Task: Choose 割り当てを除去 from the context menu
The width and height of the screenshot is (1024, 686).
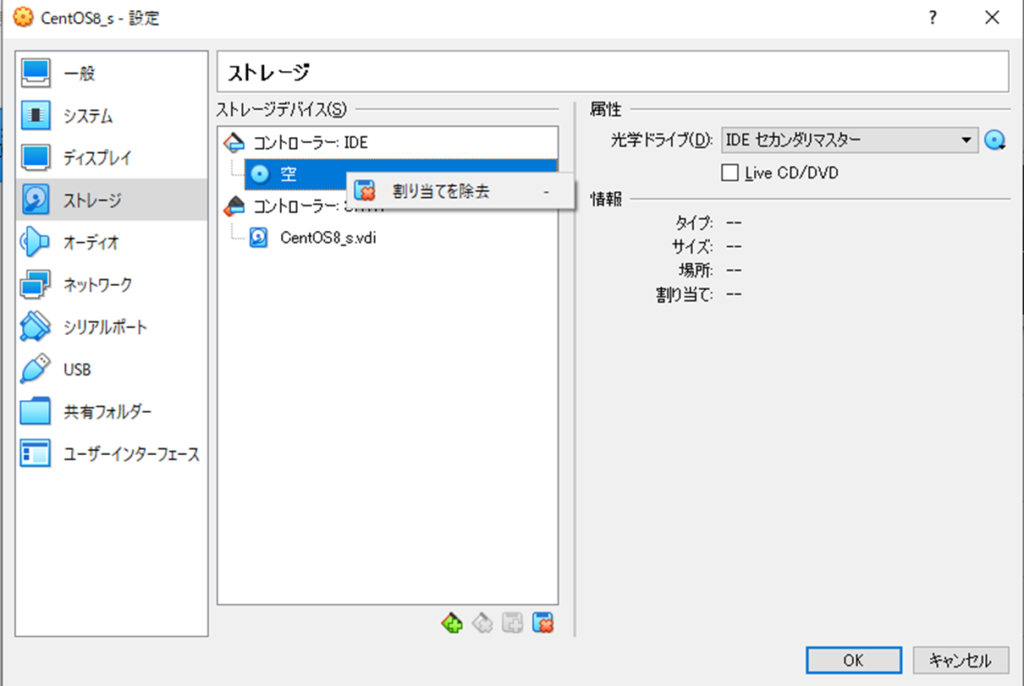Action: pyautogui.click(x=460, y=191)
